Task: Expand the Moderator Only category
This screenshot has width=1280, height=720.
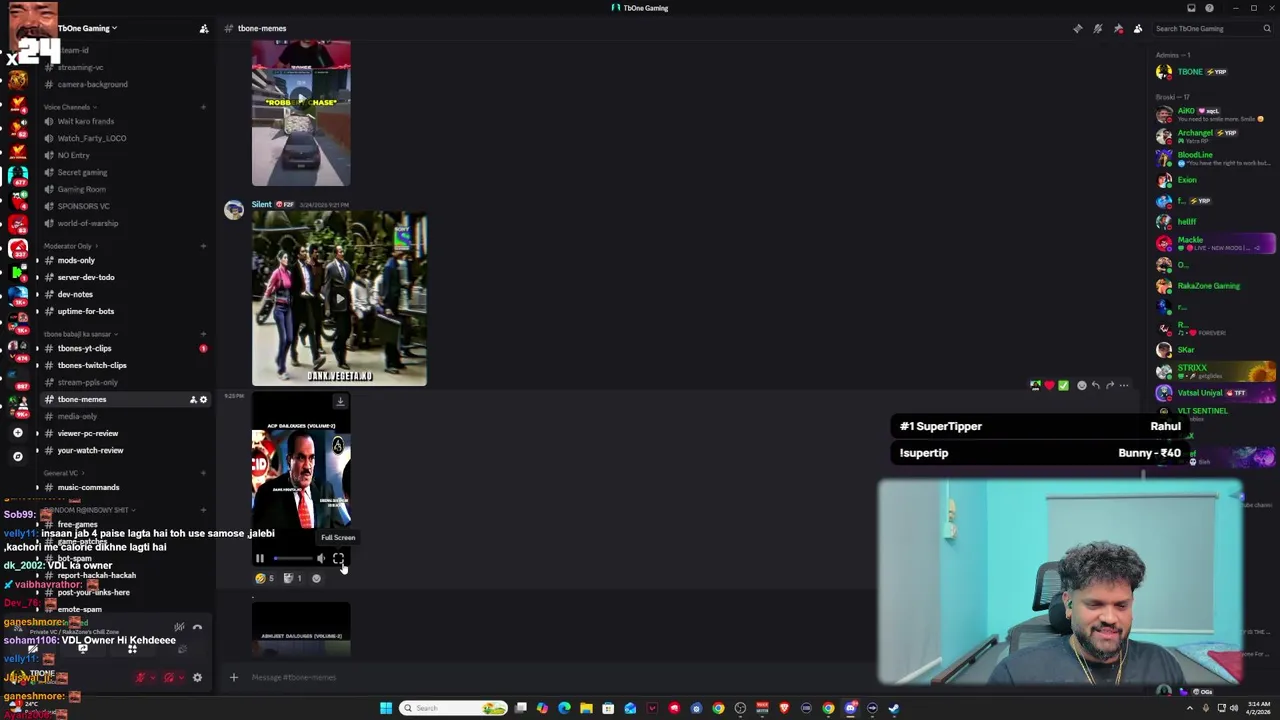Action: coord(69,246)
